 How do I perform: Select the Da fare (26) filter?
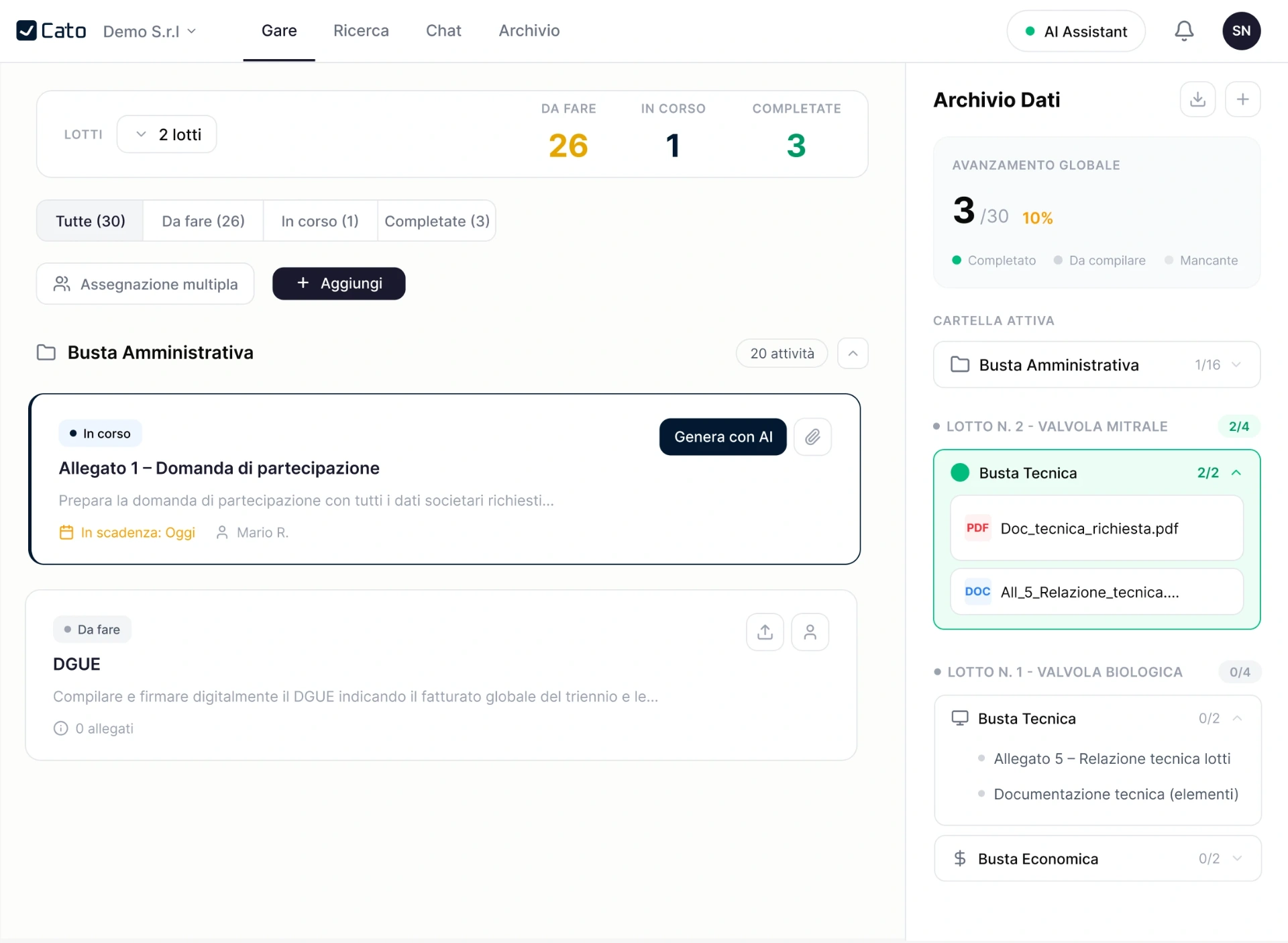tap(203, 221)
